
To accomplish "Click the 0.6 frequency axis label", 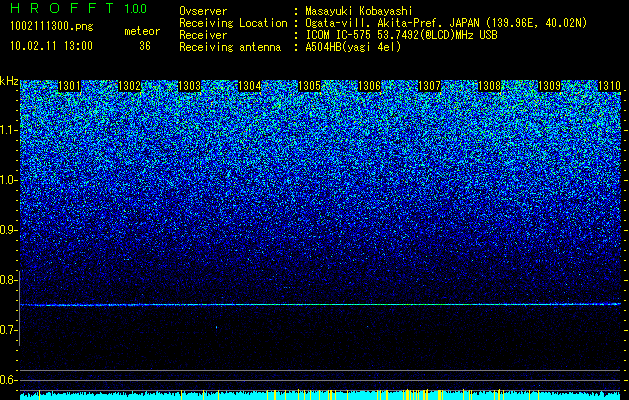I will [x=9, y=380].
